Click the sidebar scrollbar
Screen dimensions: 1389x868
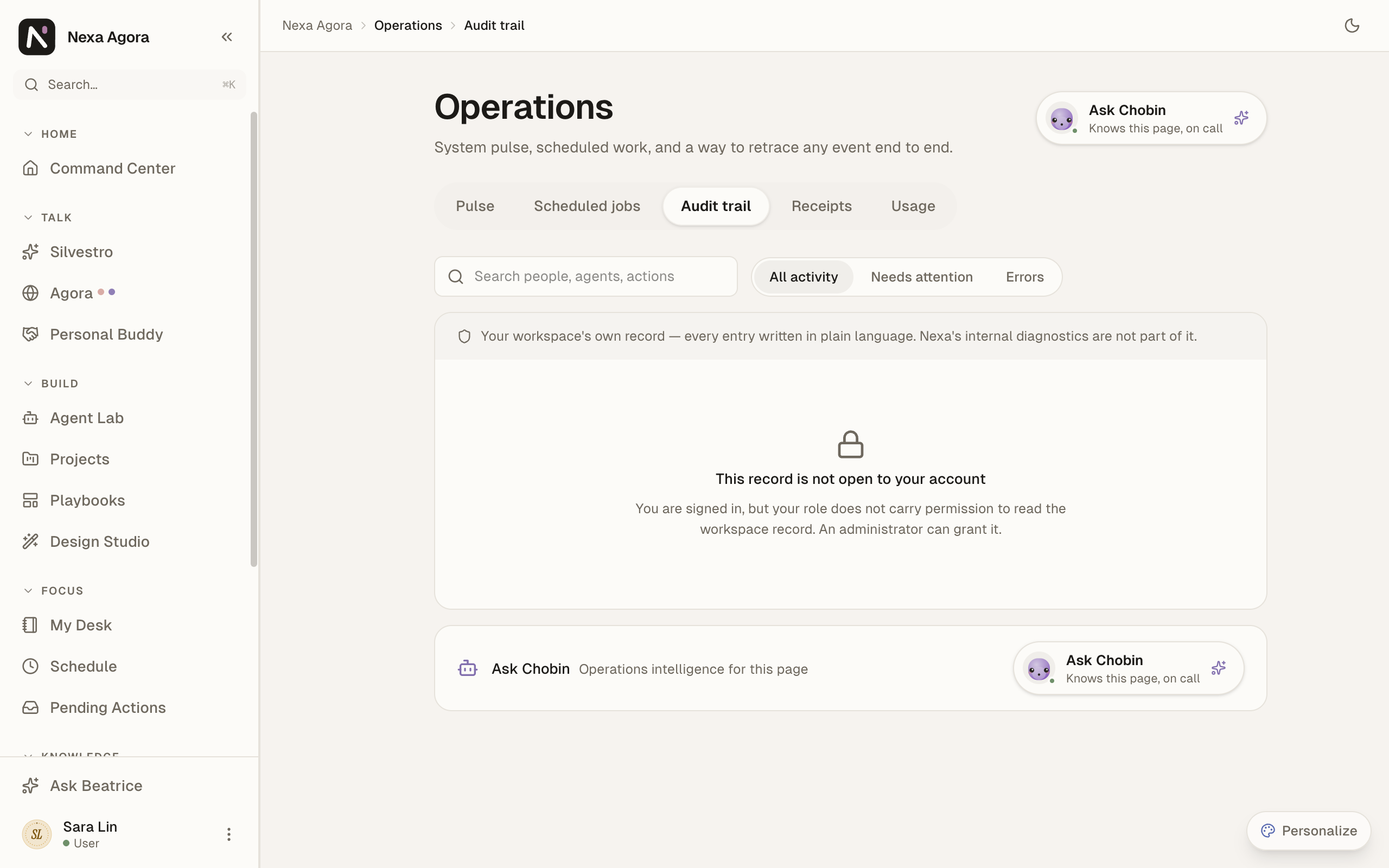(254, 339)
